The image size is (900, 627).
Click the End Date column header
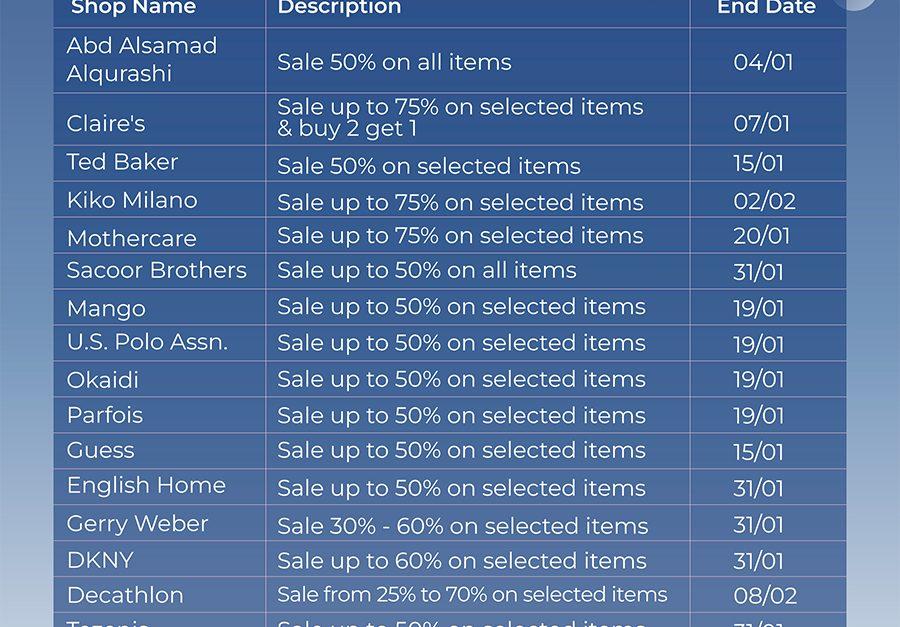tap(766, 7)
